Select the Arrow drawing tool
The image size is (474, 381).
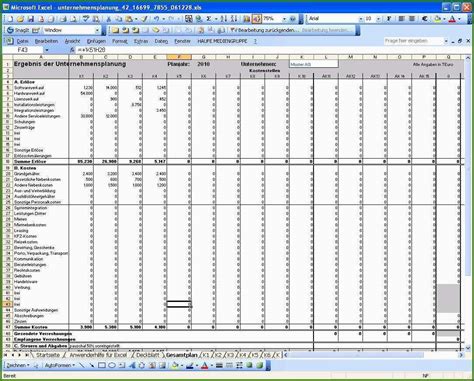(x=92, y=365)
